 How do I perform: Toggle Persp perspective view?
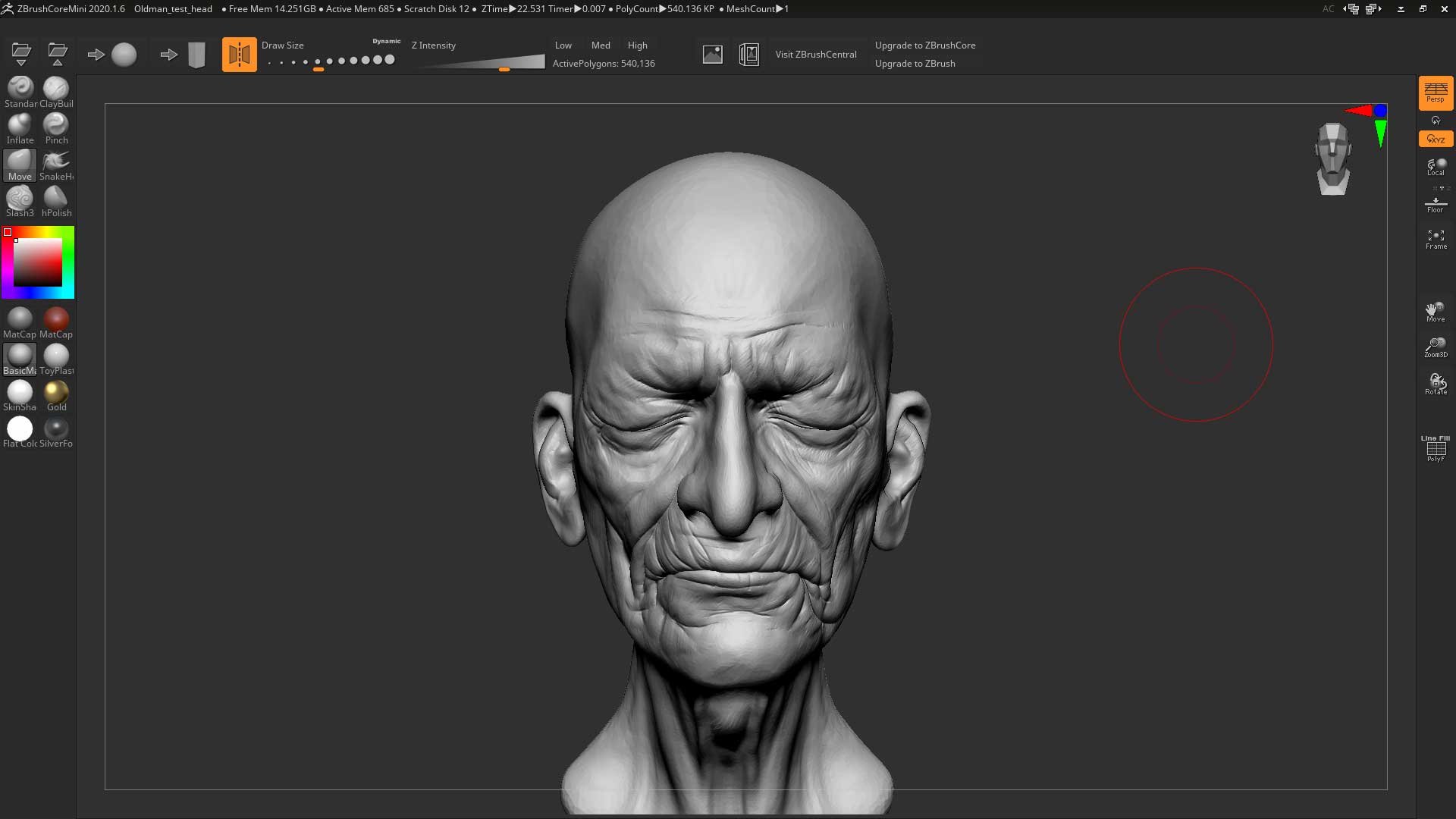pyautogui.click(x=1436, y=93)
